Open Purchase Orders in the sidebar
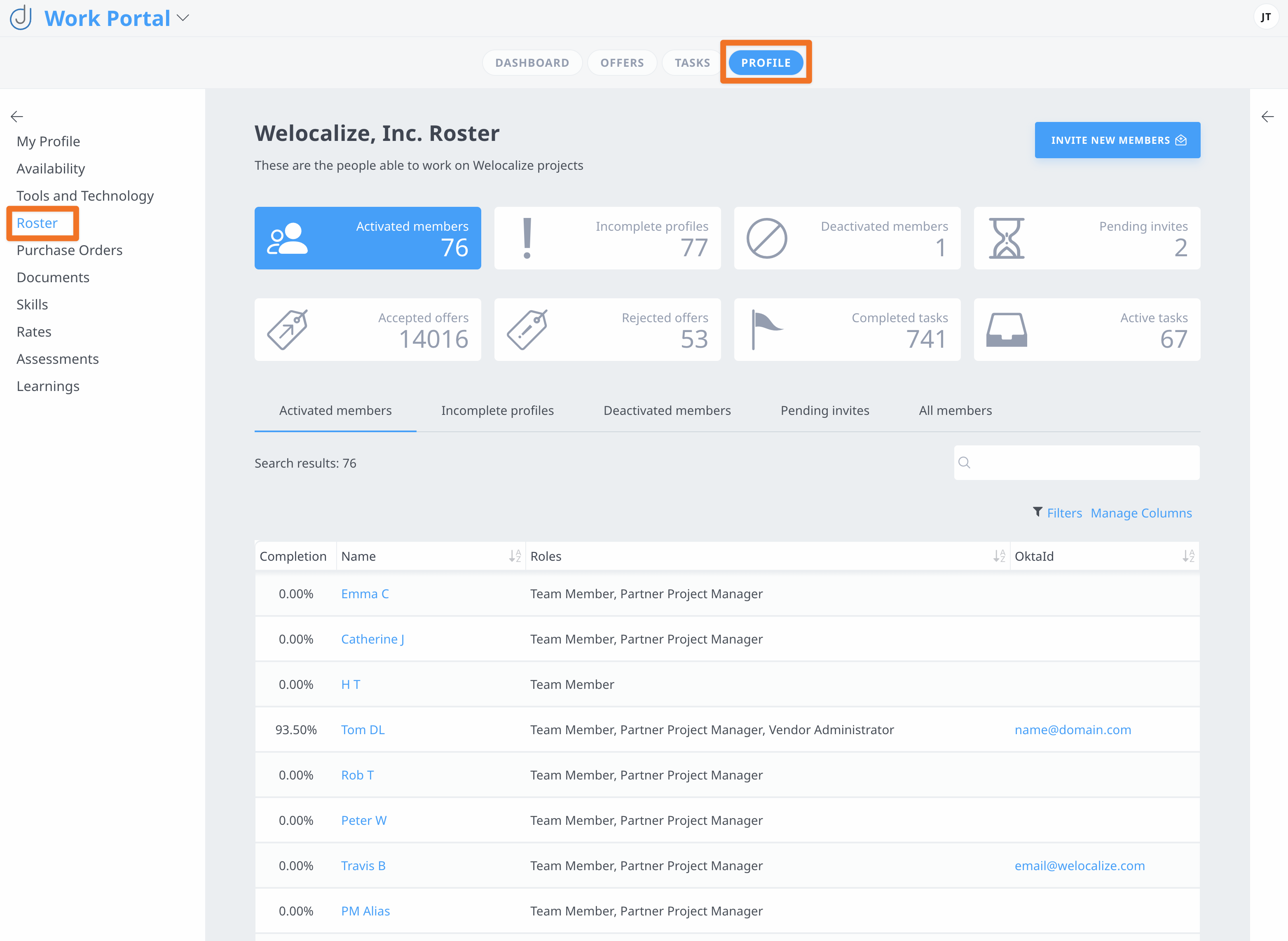This screenshot has width=1288, height=941. pyautogui.click(x=70, y=250)
